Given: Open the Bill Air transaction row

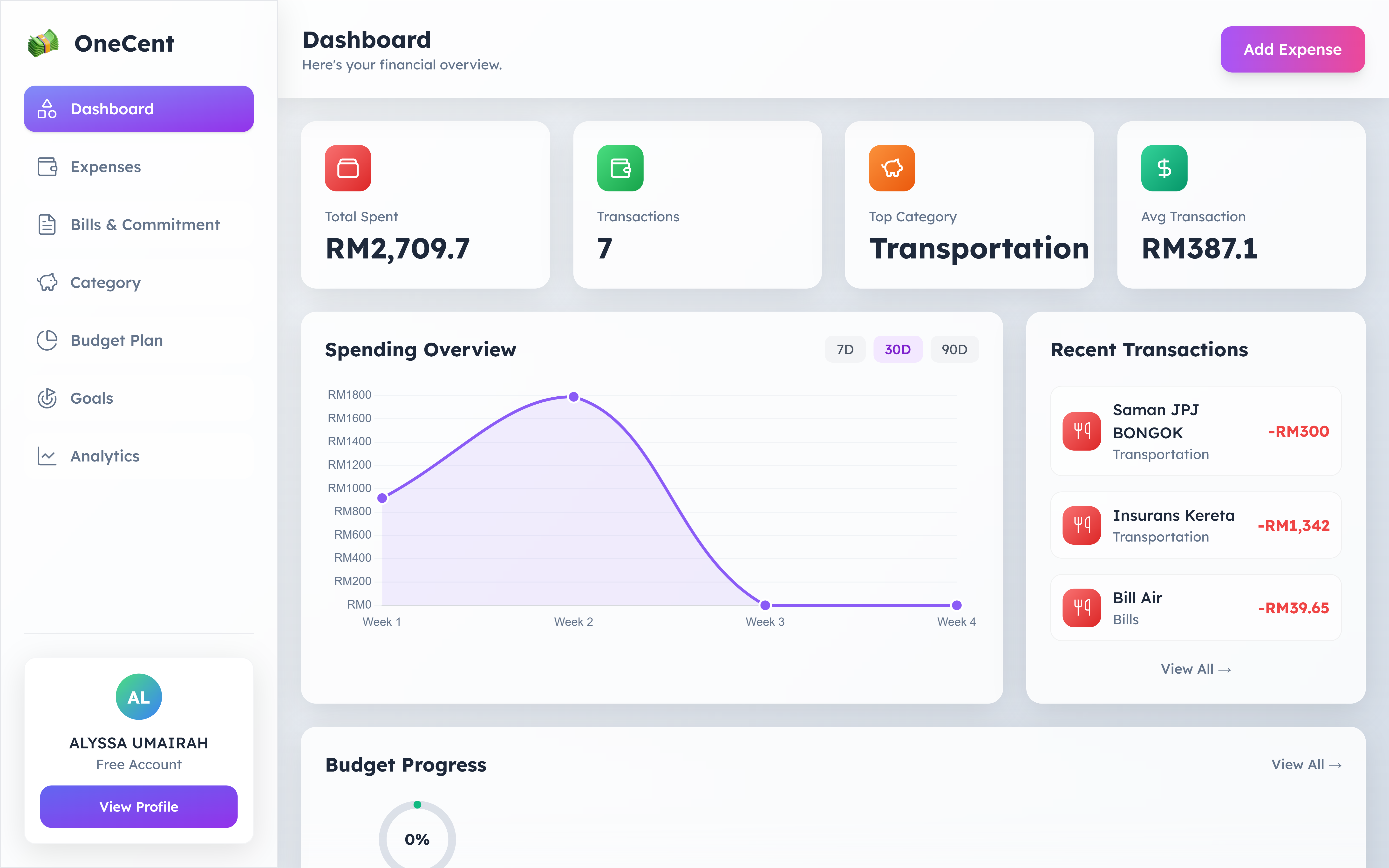Looking at the screenshot, I should coord(1196,608).
